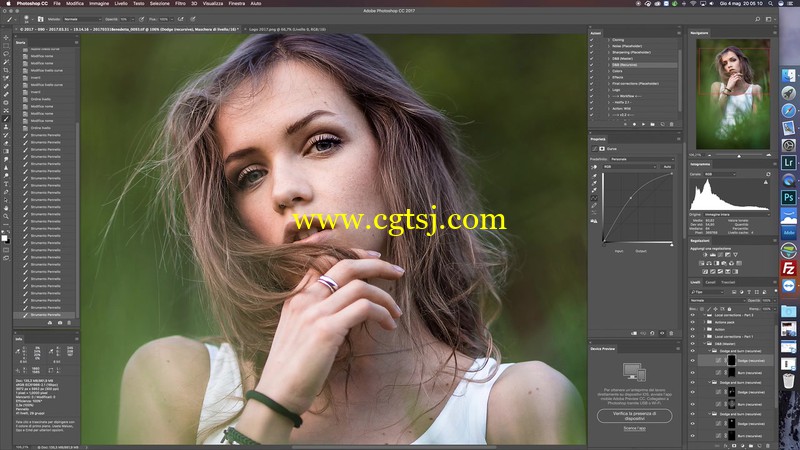The width and height of the screenshot is (800, 450).
Task: Open the Filtro menu
Action: tap(180, 3)
